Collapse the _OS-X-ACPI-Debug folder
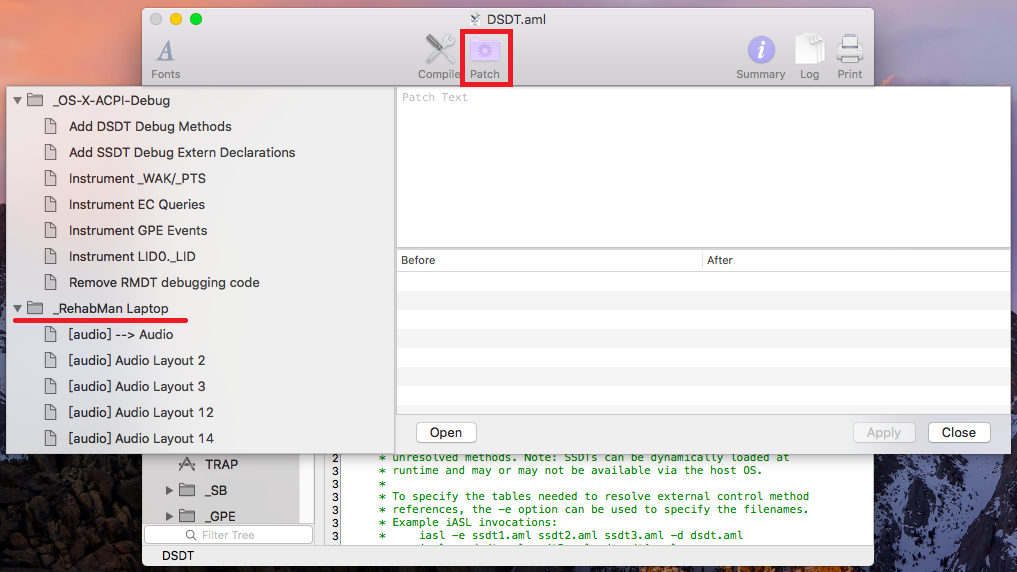This screenshot has width=1017, height=572. pyautogui.click(x=18, y=101)
